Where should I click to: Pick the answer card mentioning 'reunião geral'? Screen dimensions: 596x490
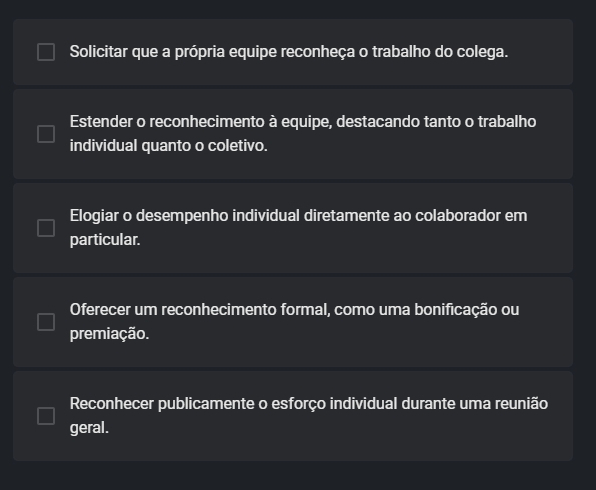293,416
